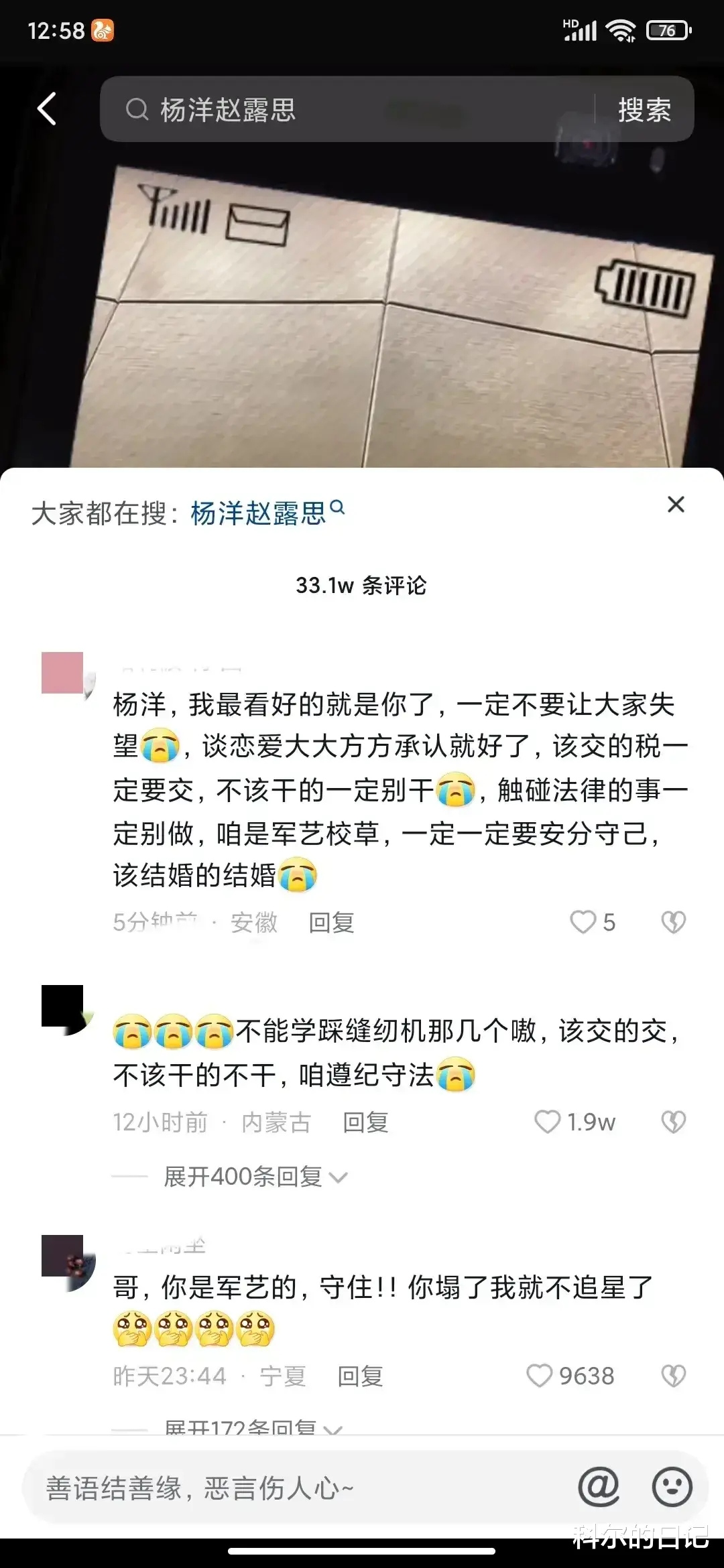
Task: Open the emoji picker icon
Action: tap(672, 1488)
